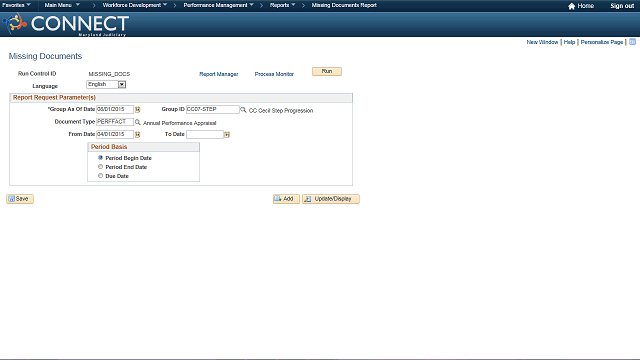Expand Performance Management breadcrumb menu

(x=218, y=5)
